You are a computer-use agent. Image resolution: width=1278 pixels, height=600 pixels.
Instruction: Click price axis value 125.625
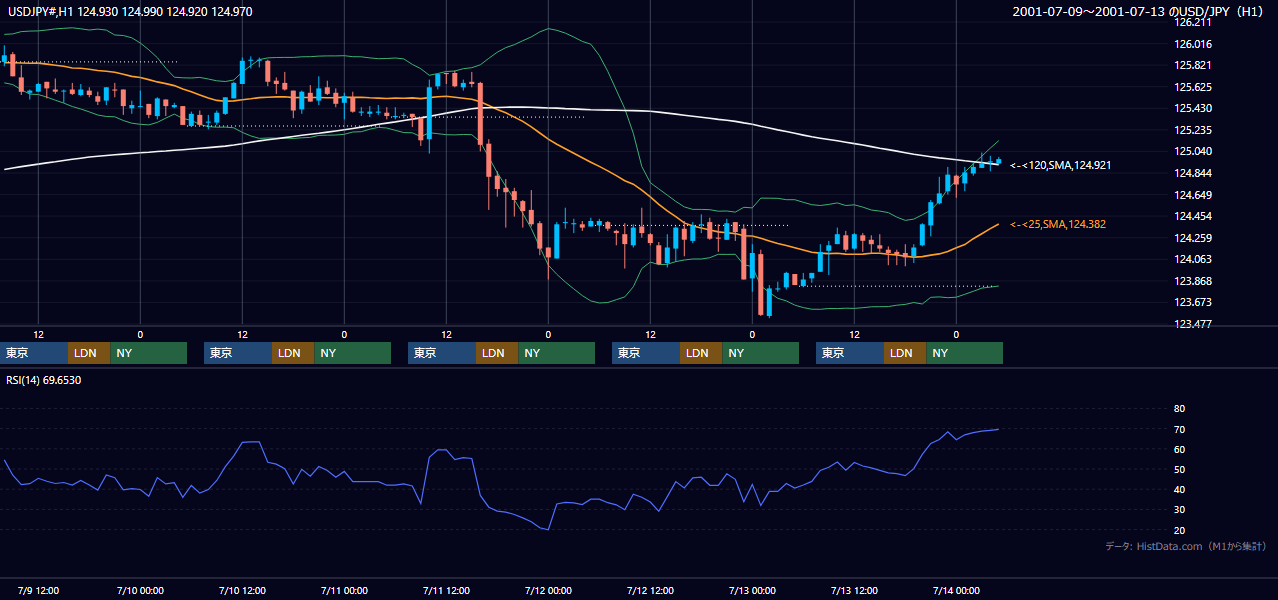tap(1194, 87)
